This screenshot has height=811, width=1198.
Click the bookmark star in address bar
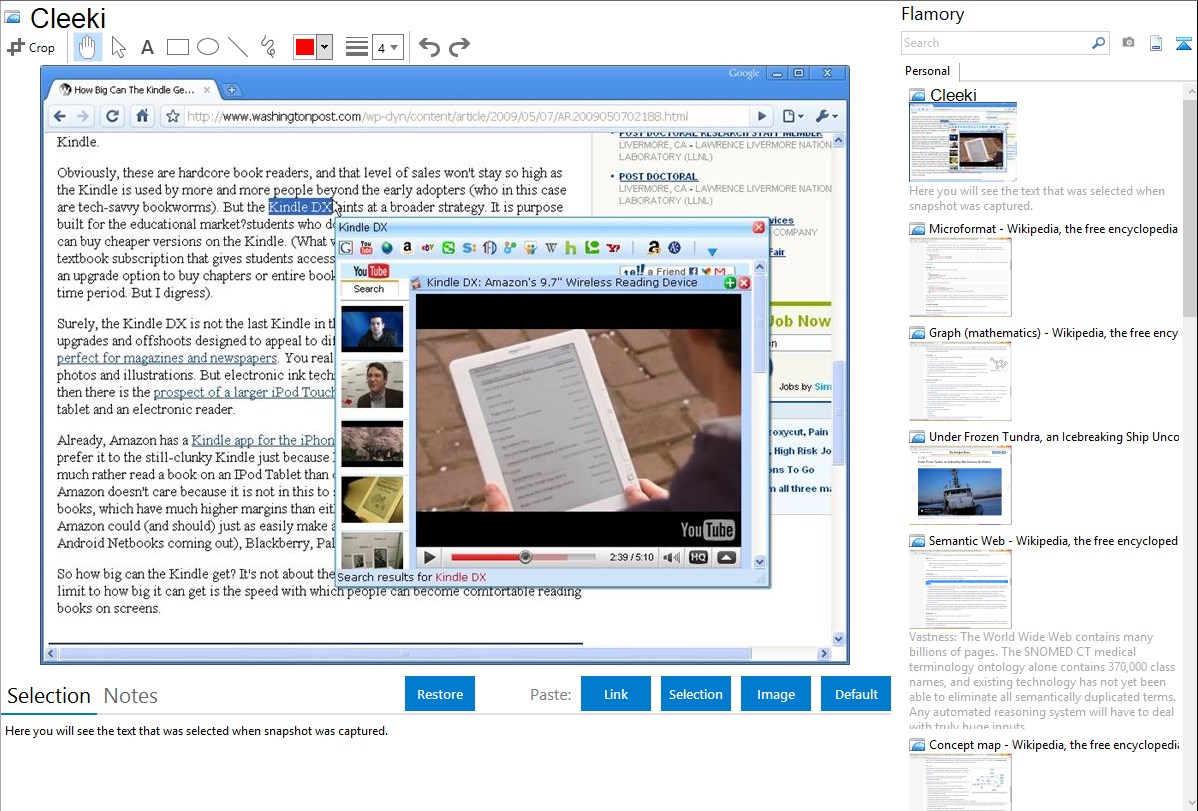click(x=173, y=116)
